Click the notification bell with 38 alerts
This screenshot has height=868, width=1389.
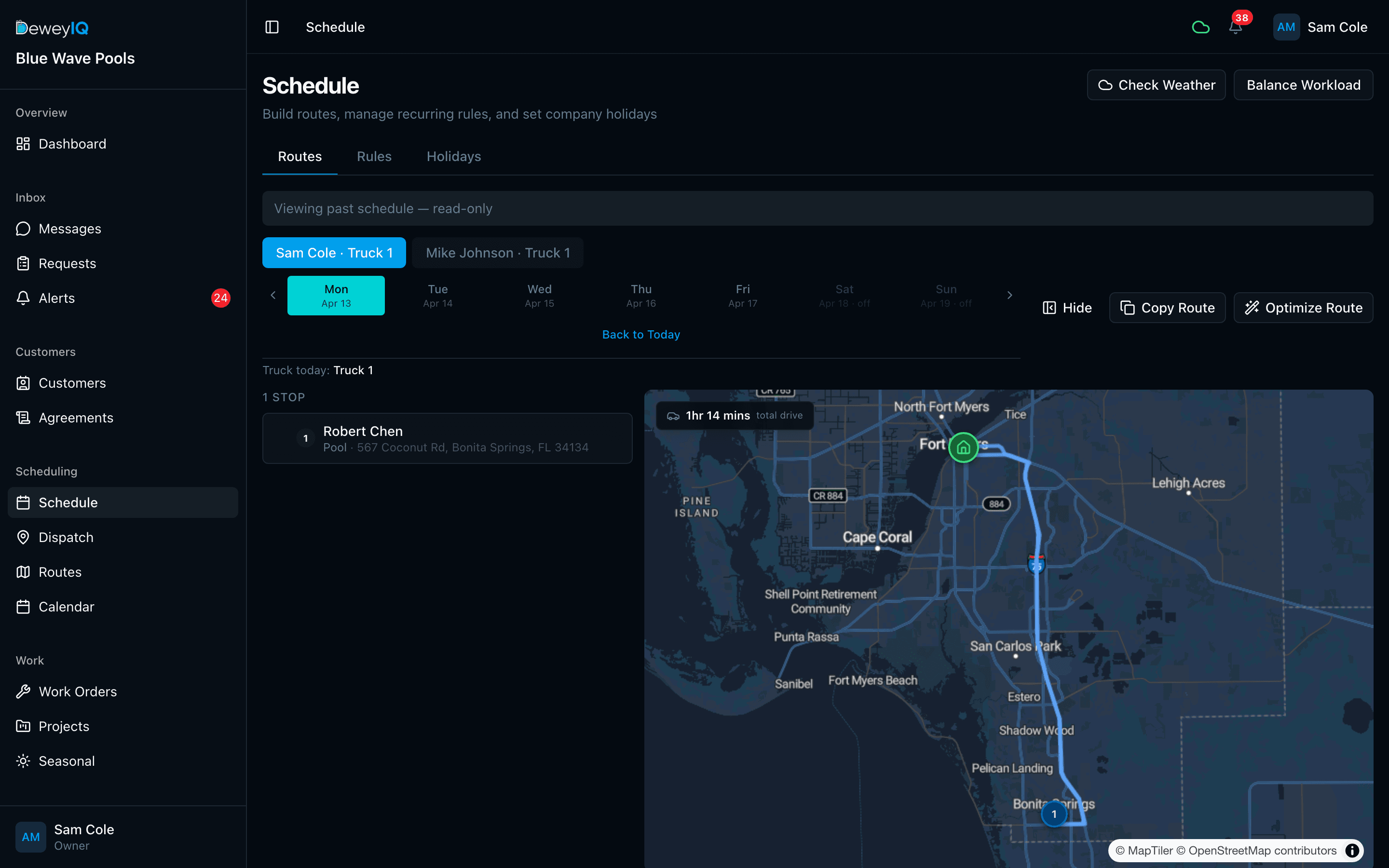pyautogui.click(x=1235, y=27)
